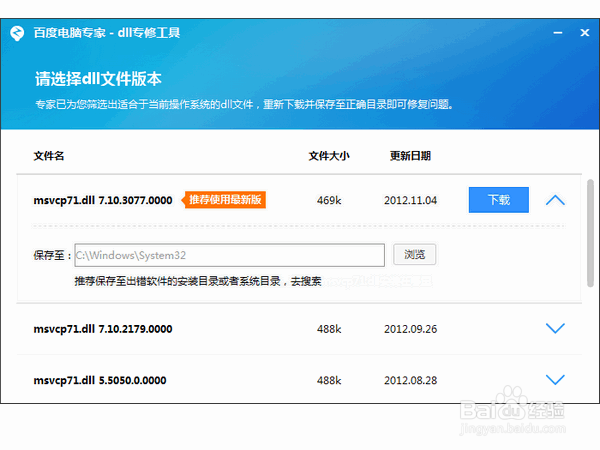The image size is (600, 450).
Task: Click the 推荐保存至出错软件 hint text
Action: (198, 281)
